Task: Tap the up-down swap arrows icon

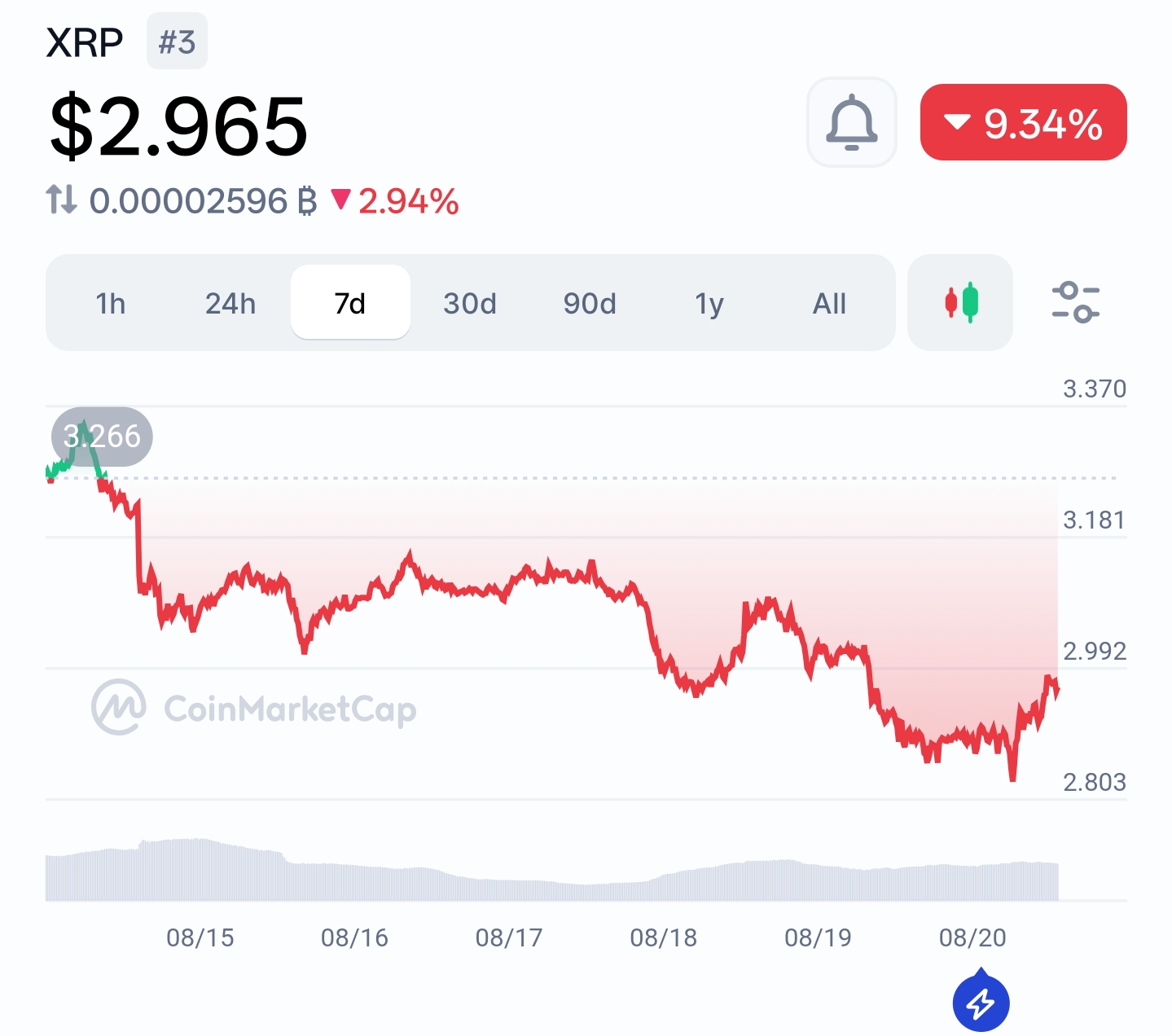Action: (61, 200)
